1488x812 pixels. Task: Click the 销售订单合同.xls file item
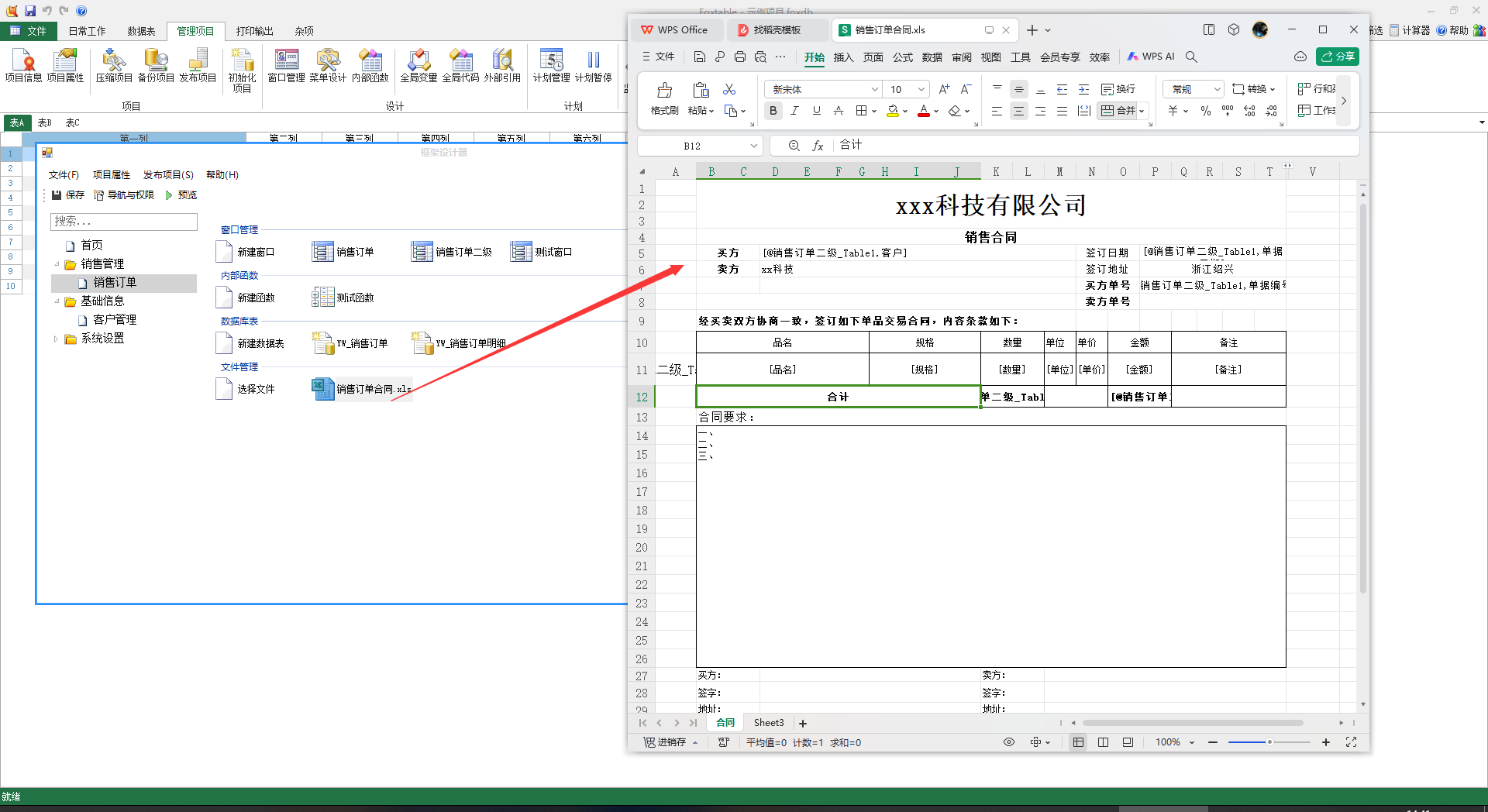[x=362, y=389]
